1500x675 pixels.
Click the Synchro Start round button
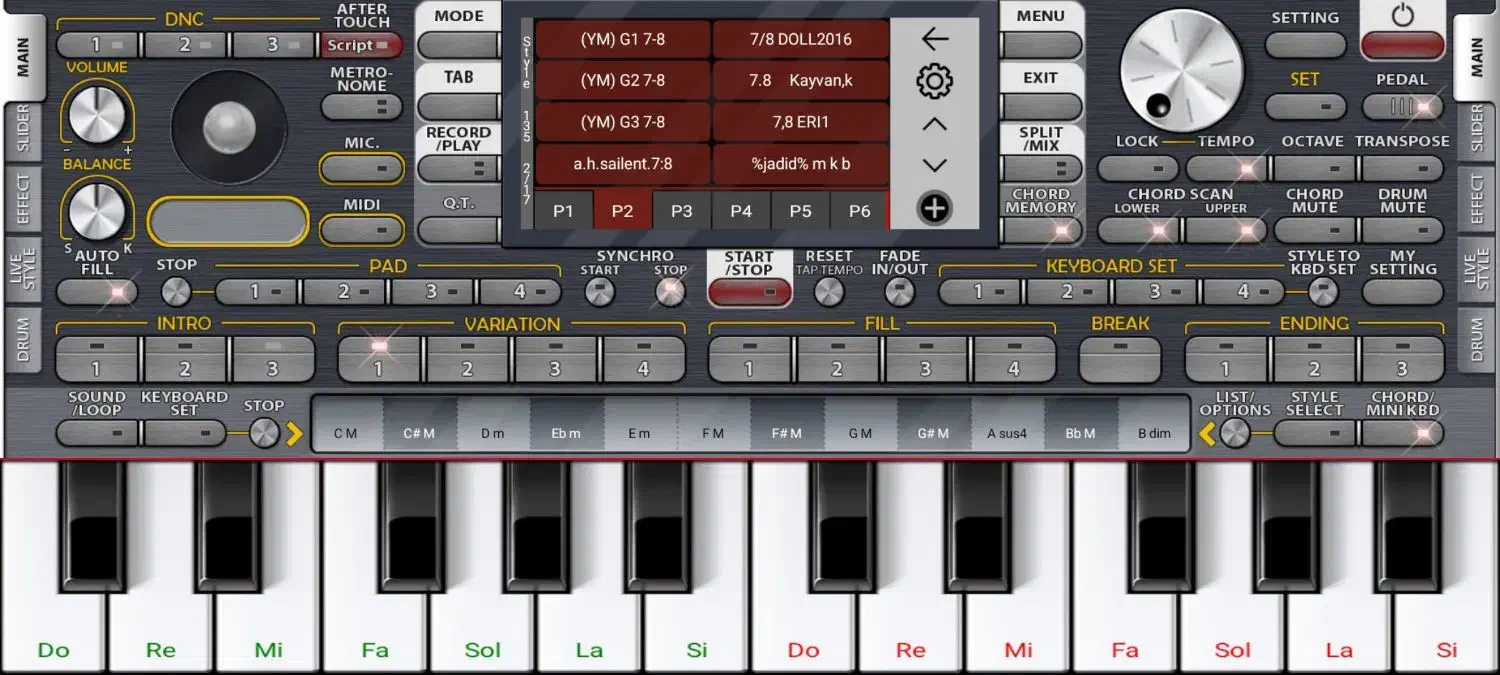click(x=599, y=292)
